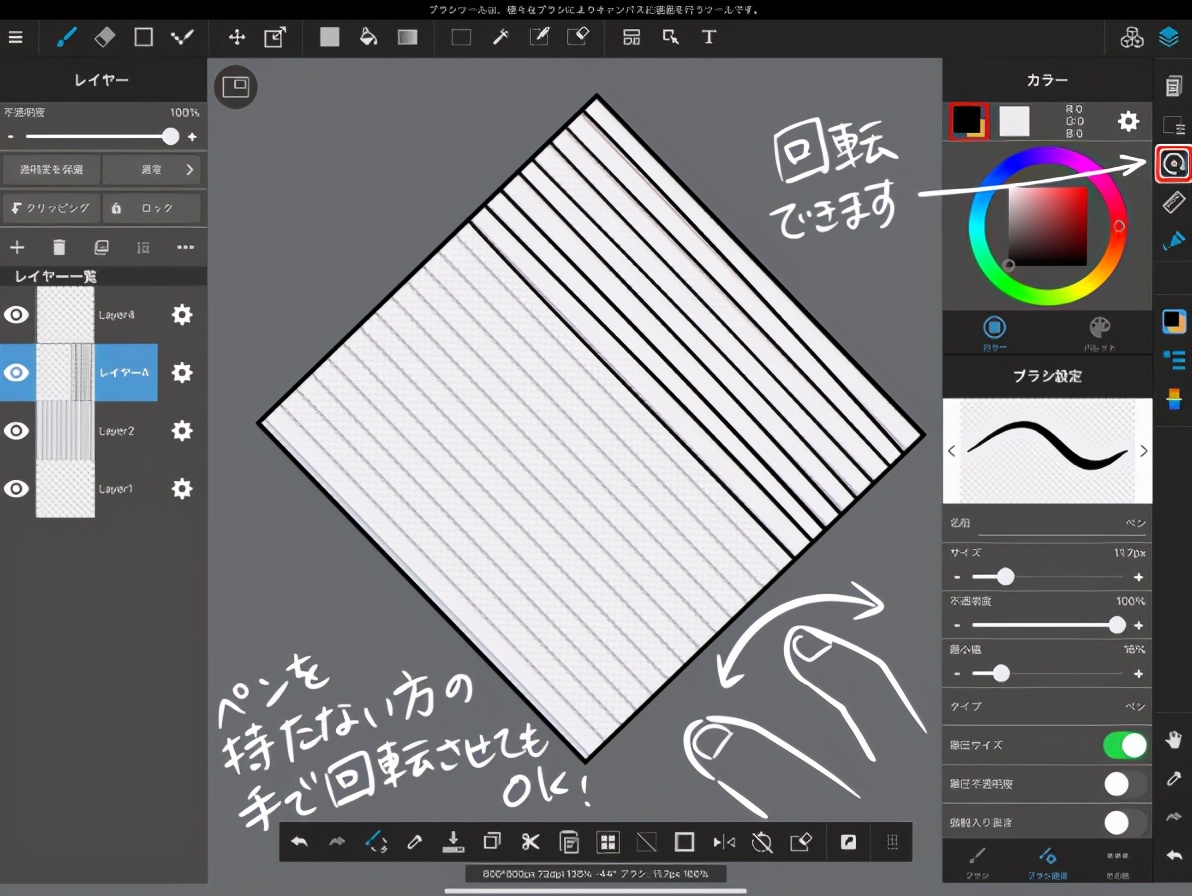Enable the pressure opacity toggle
1192x896 pixels.
pos(1125,784)
